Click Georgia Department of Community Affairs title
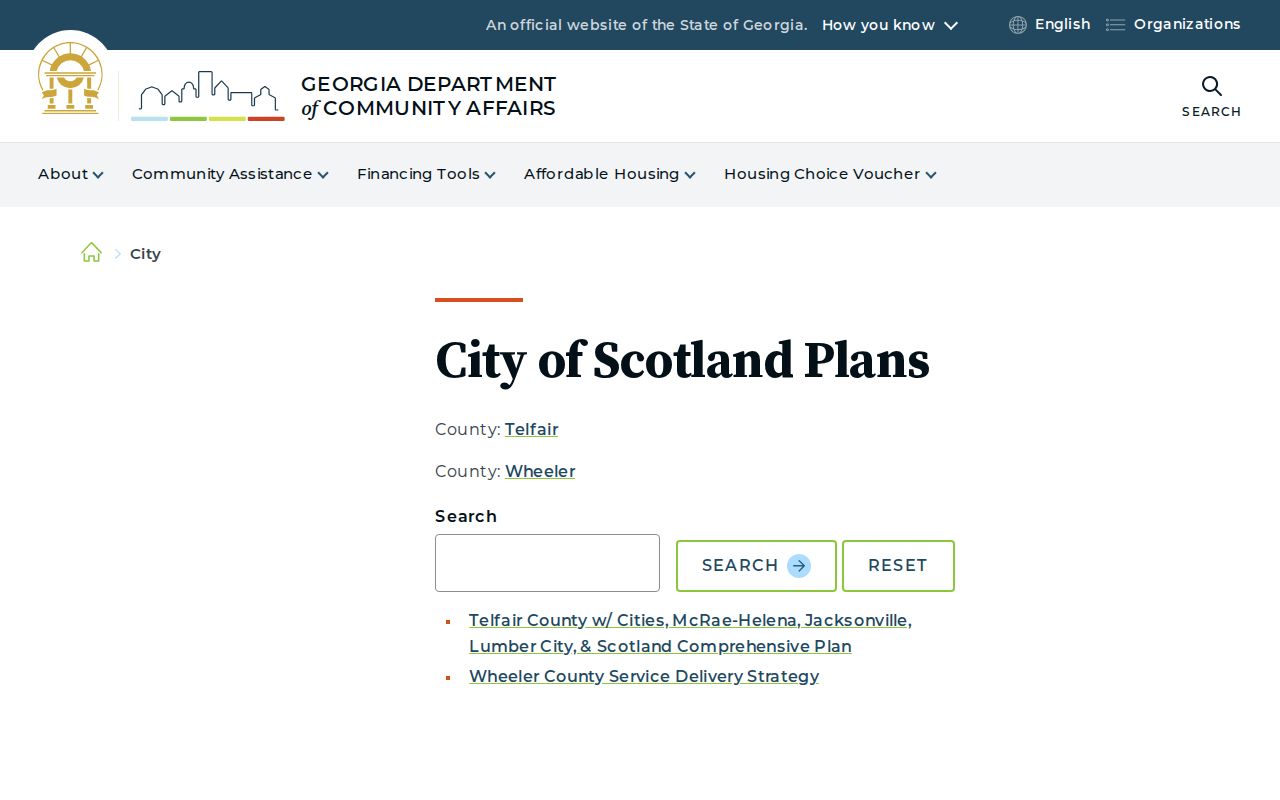1280x800 pixels. [x=428, y=96]
